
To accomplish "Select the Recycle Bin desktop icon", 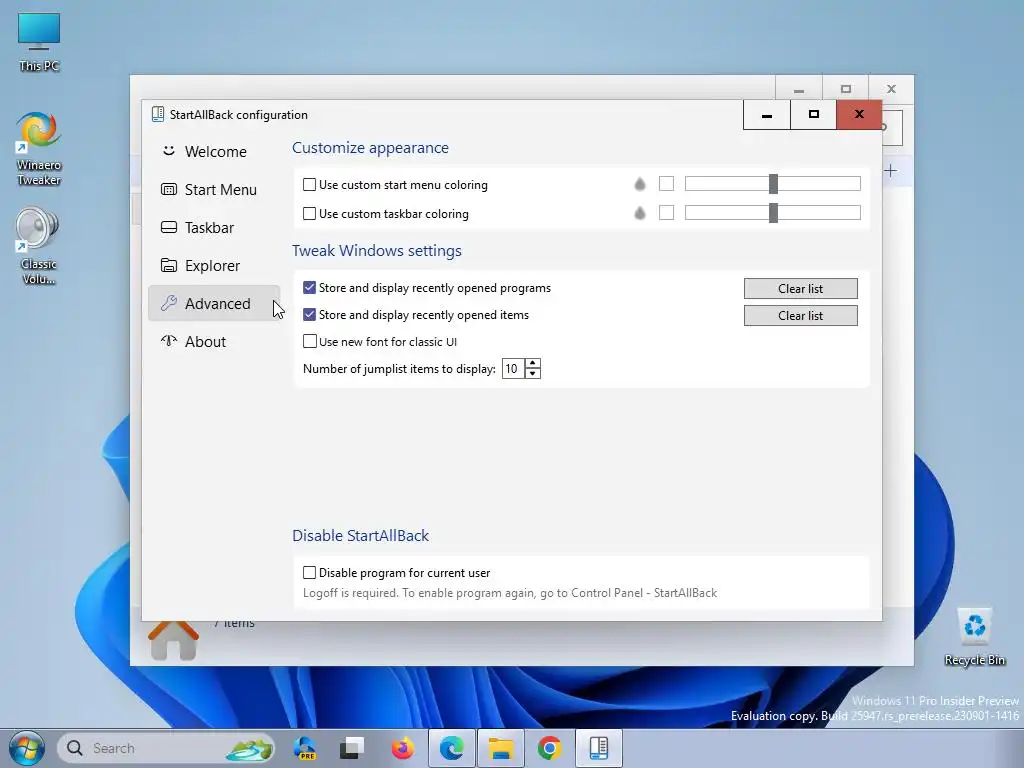I will pos(974,637).
